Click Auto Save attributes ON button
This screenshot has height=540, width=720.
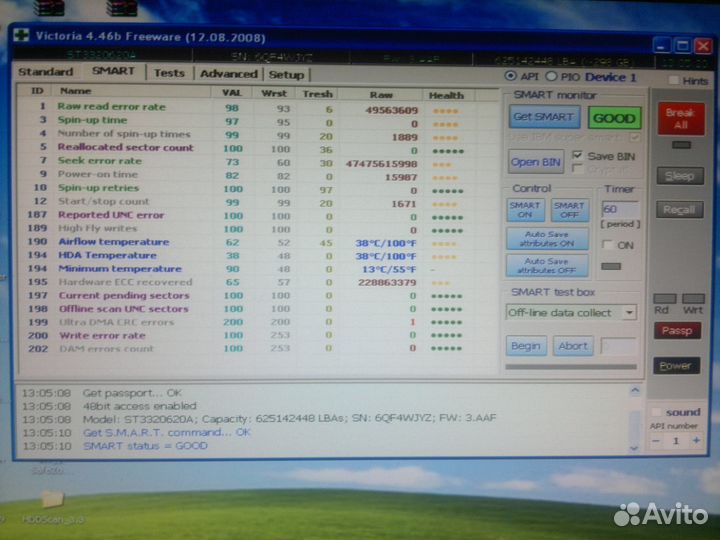point(547,239)
